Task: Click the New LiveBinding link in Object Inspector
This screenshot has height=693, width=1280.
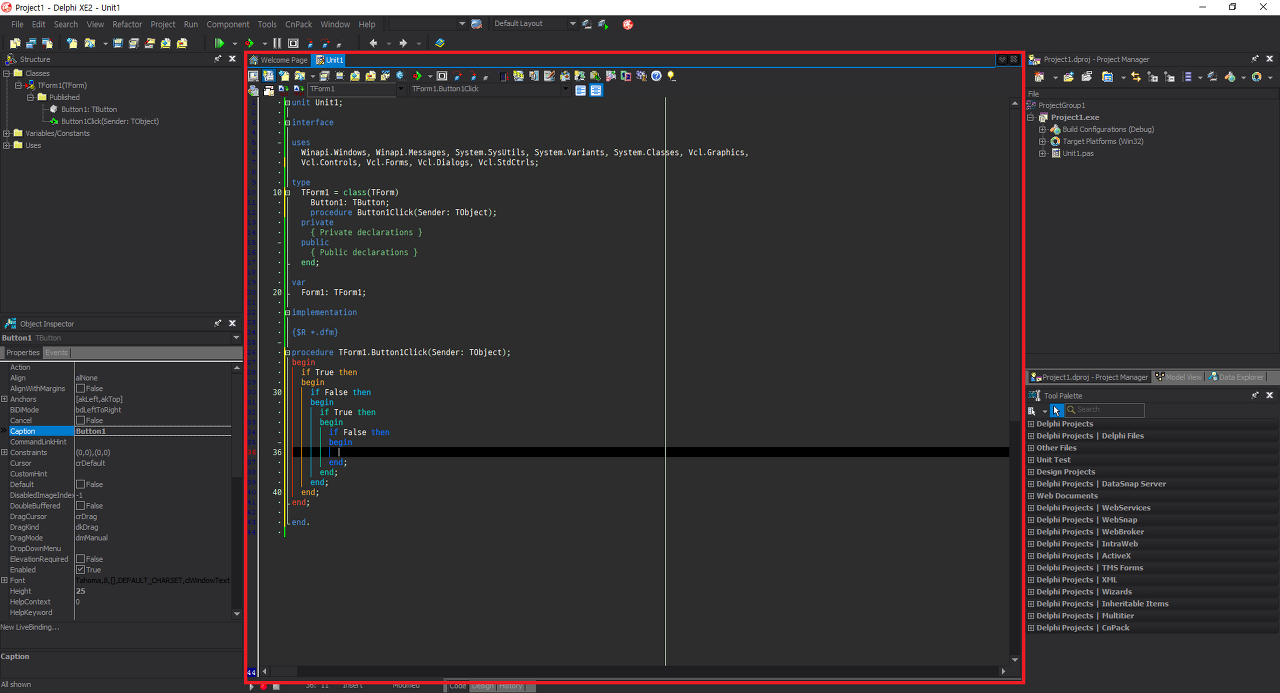Action: [x=28, y=626]
